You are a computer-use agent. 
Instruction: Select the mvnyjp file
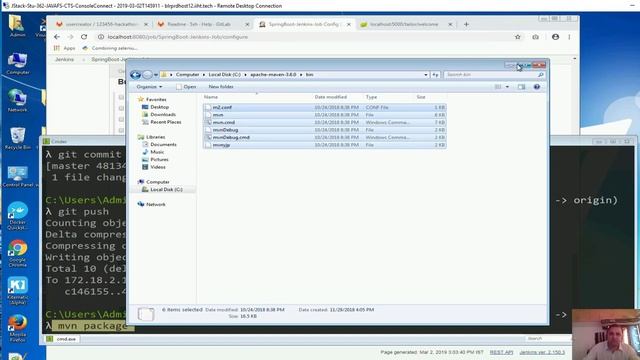324,145
